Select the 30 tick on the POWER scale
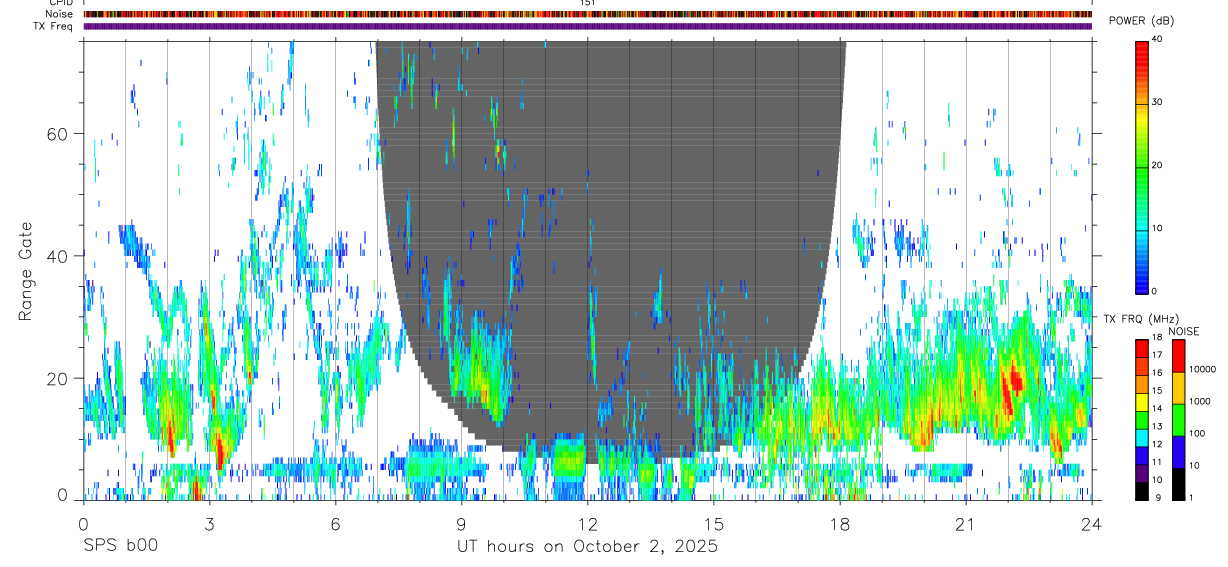This screenshot has height=567, width=1228. click(x=1157, y=102)
